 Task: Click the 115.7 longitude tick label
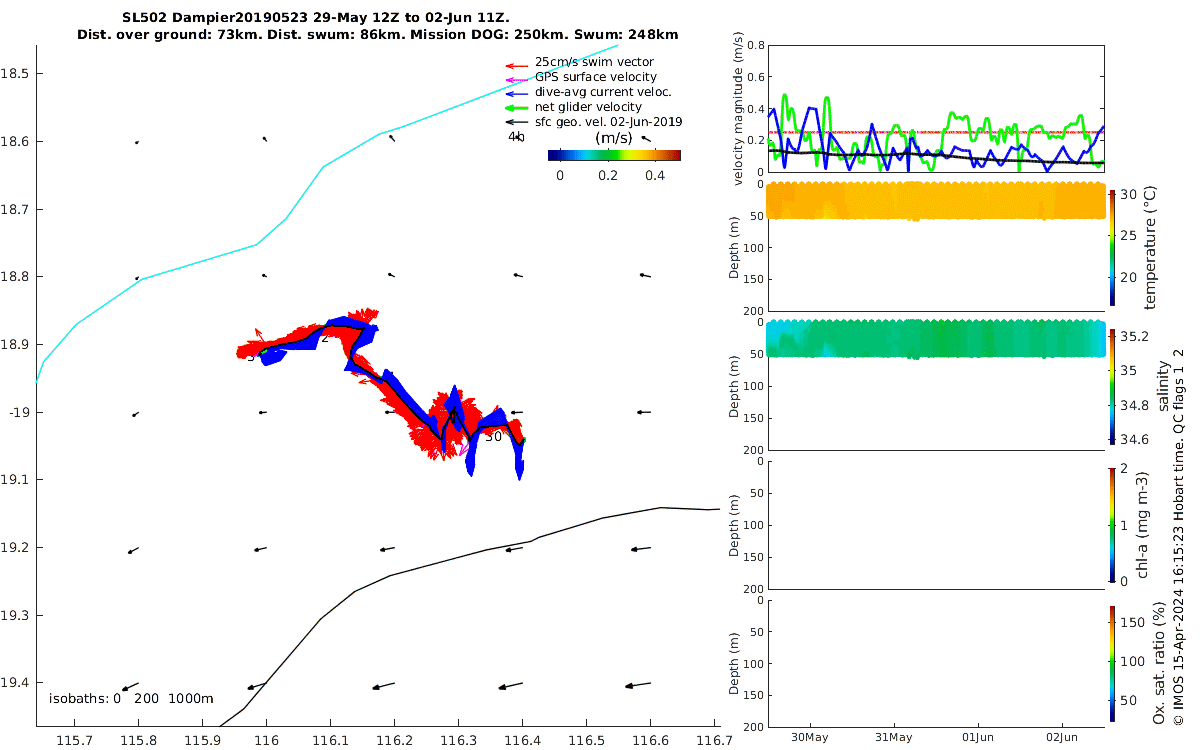[x=74, y=740]
